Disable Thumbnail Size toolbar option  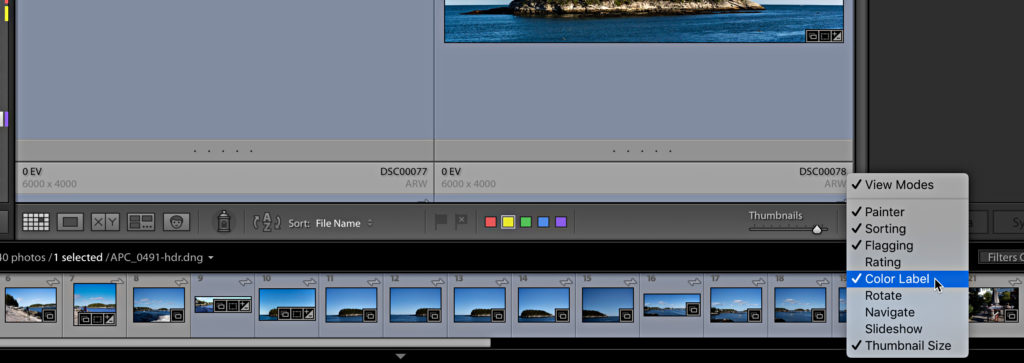click(x=907, y=345)
